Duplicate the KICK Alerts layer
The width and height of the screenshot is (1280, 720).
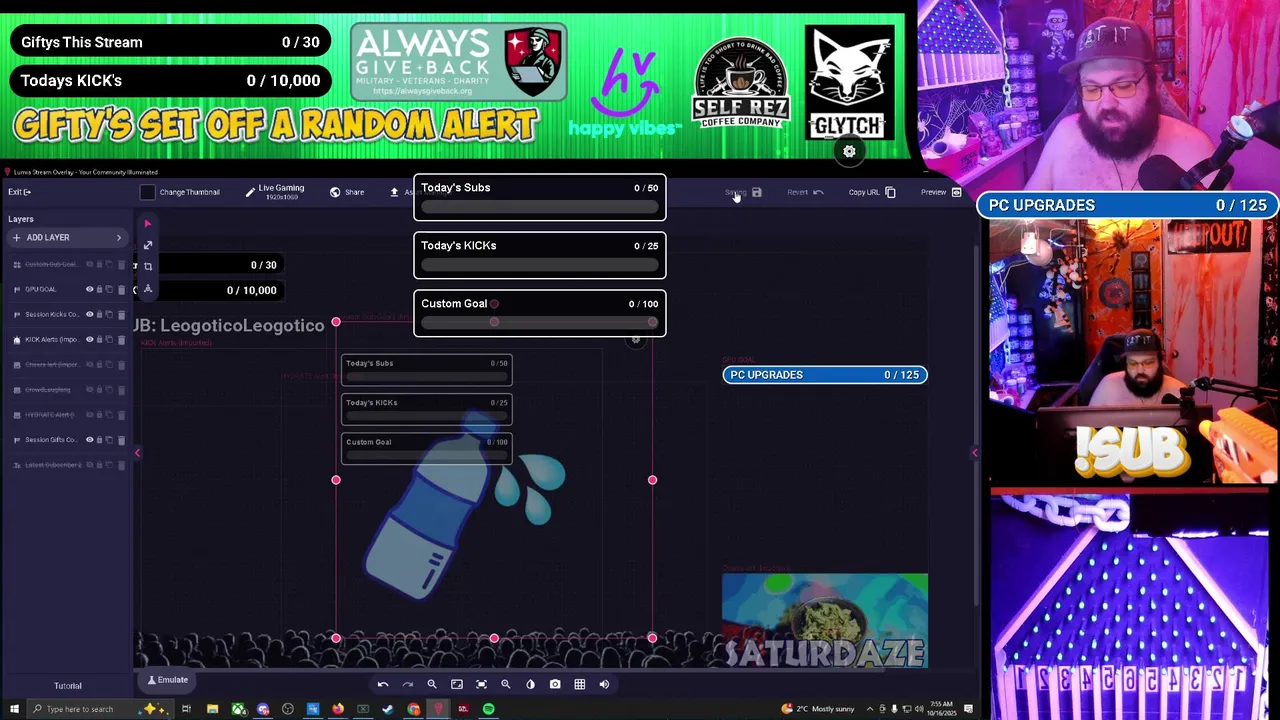(109, 340)
